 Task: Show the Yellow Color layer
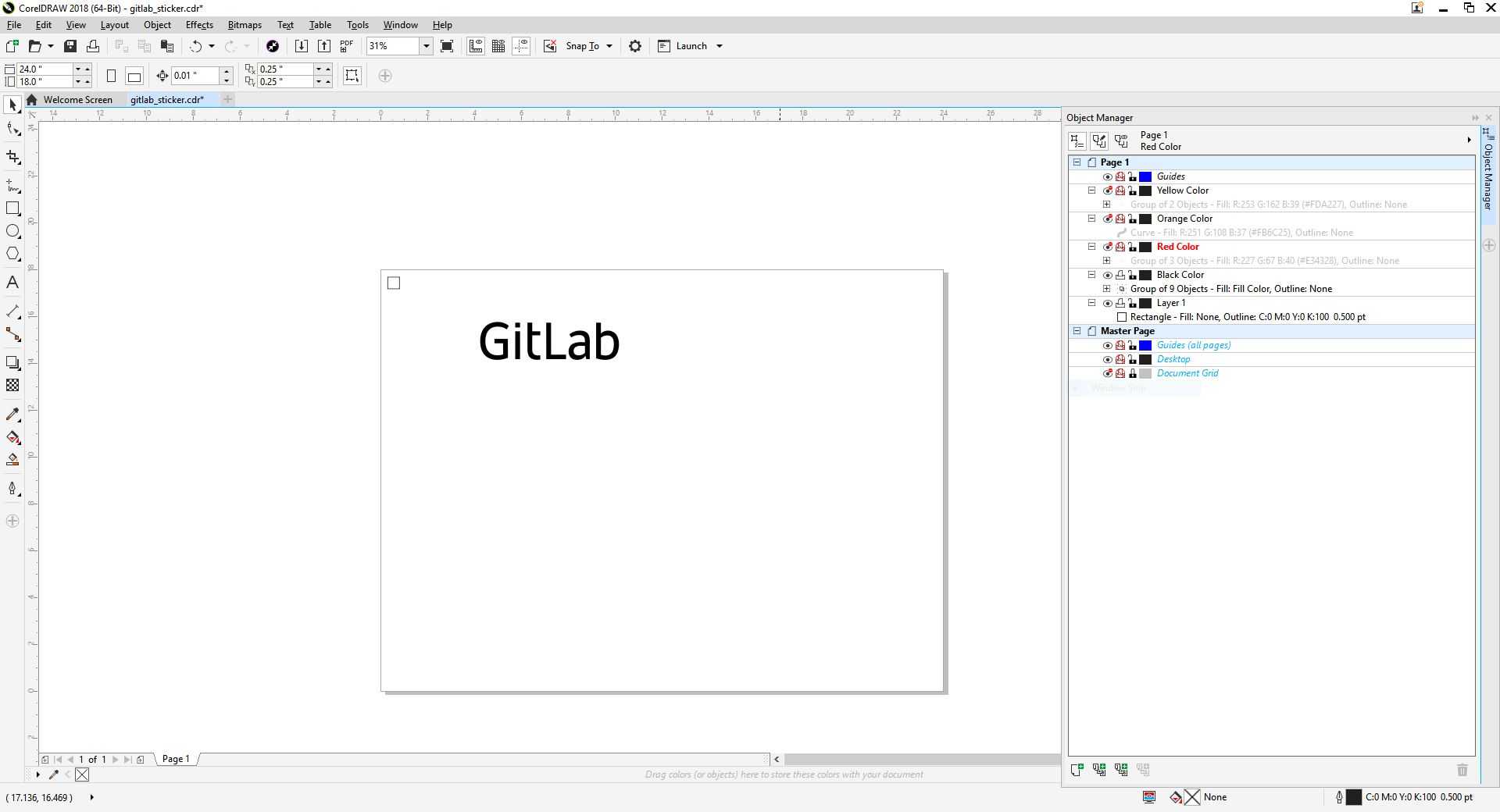point(1107,191)
